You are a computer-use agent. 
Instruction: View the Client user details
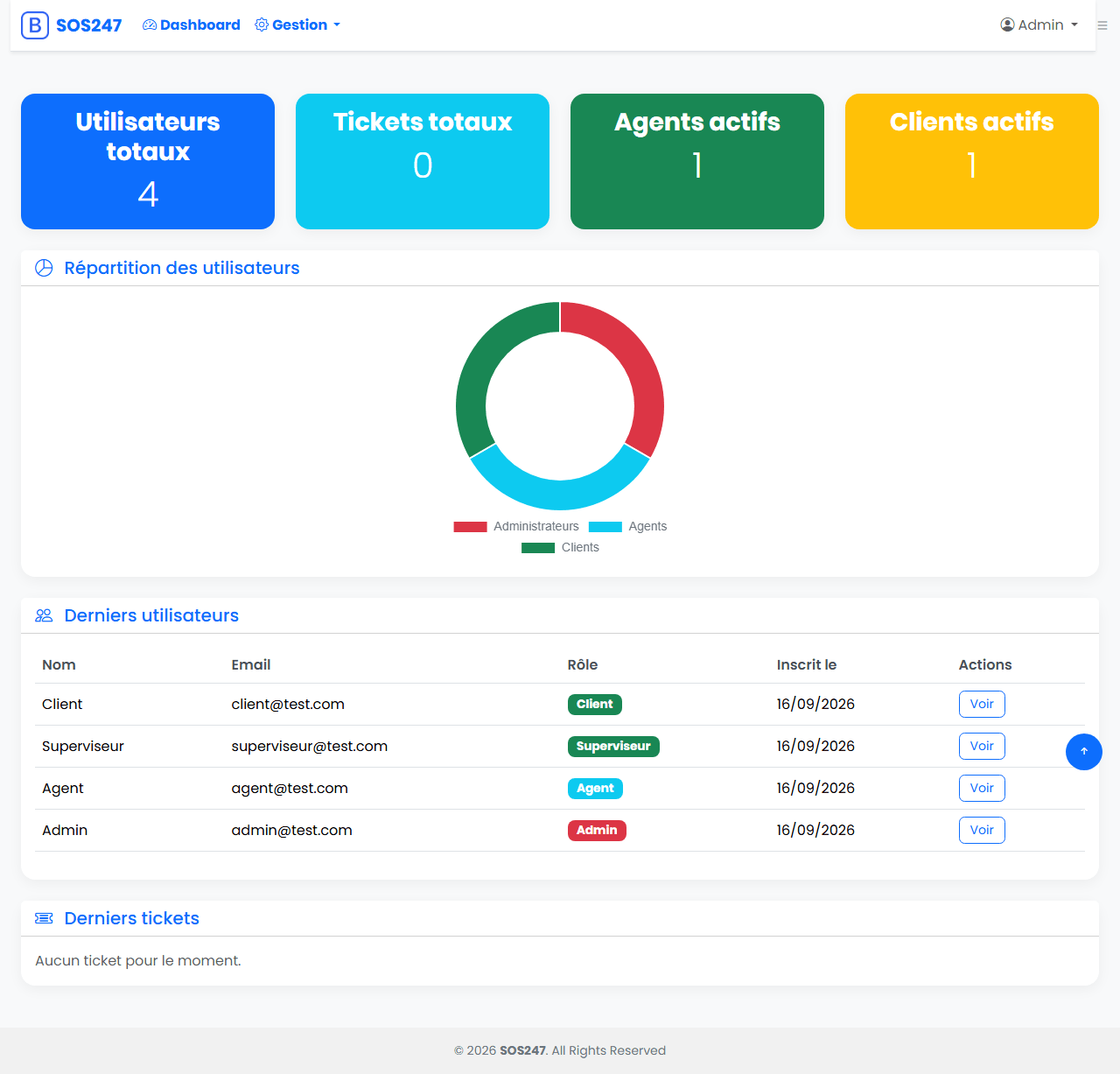pyautogui.click(x=982, y=705)
